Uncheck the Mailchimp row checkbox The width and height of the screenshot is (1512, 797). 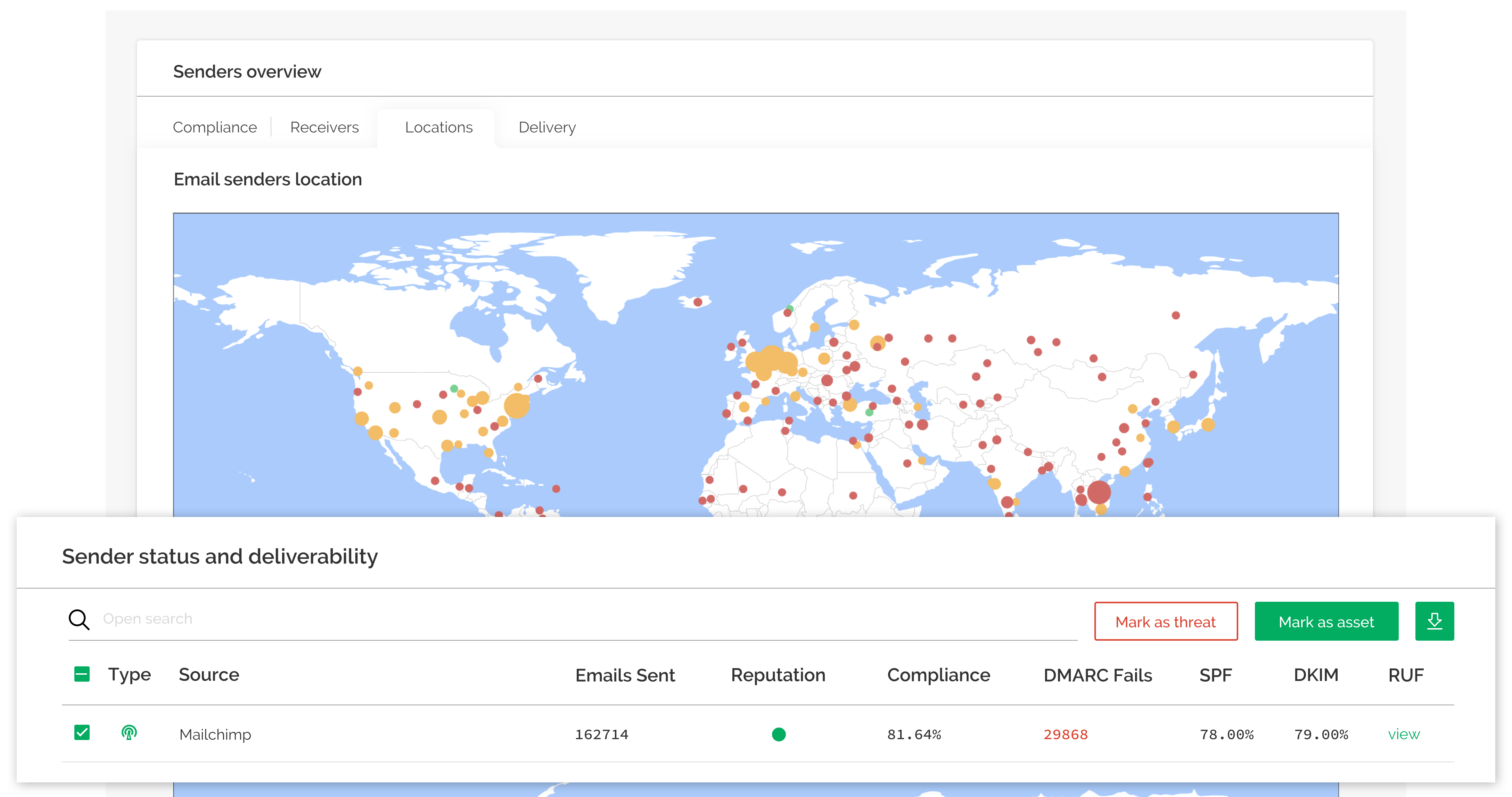click(82, 734)
